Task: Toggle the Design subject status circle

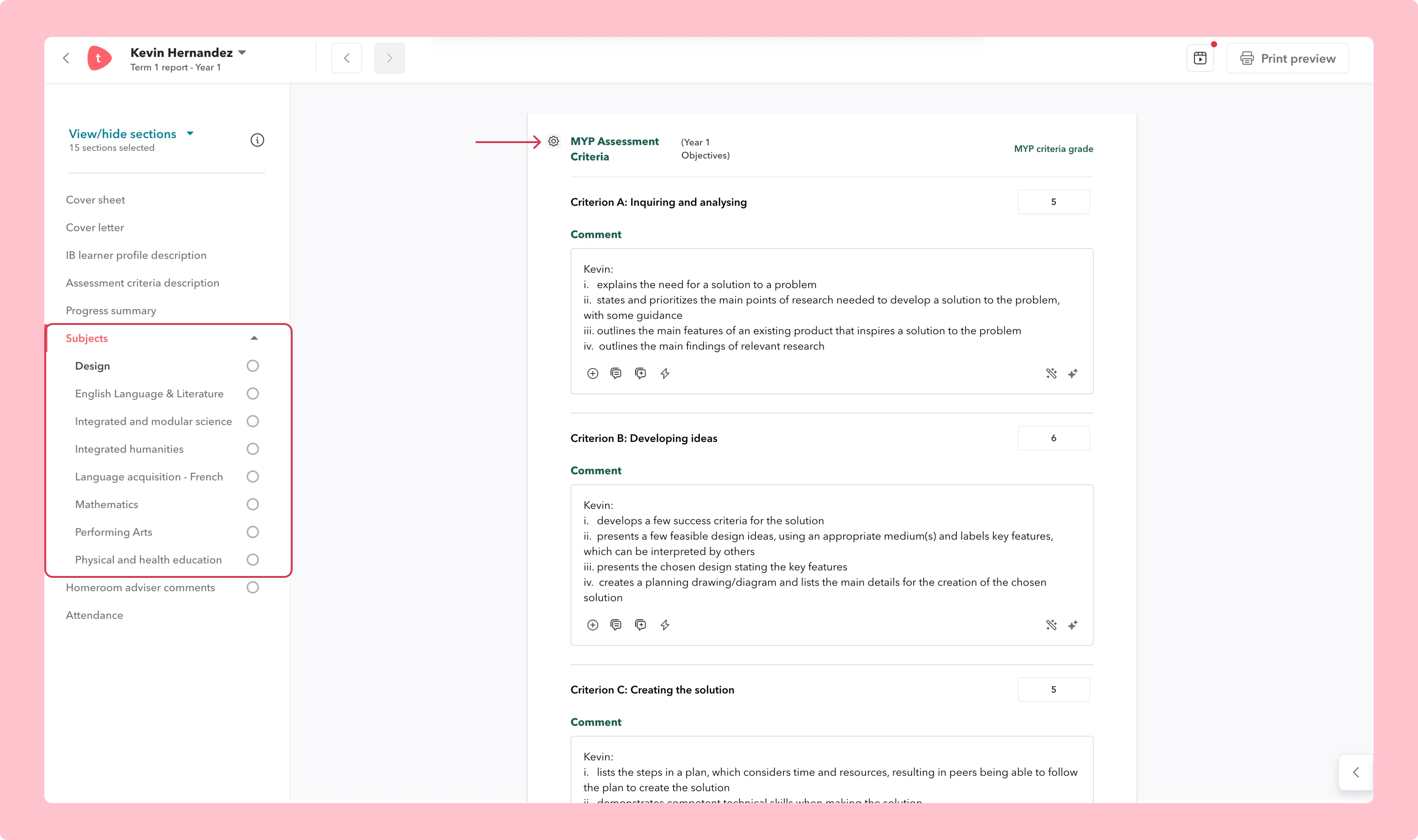Action: [x=252, y=366]
